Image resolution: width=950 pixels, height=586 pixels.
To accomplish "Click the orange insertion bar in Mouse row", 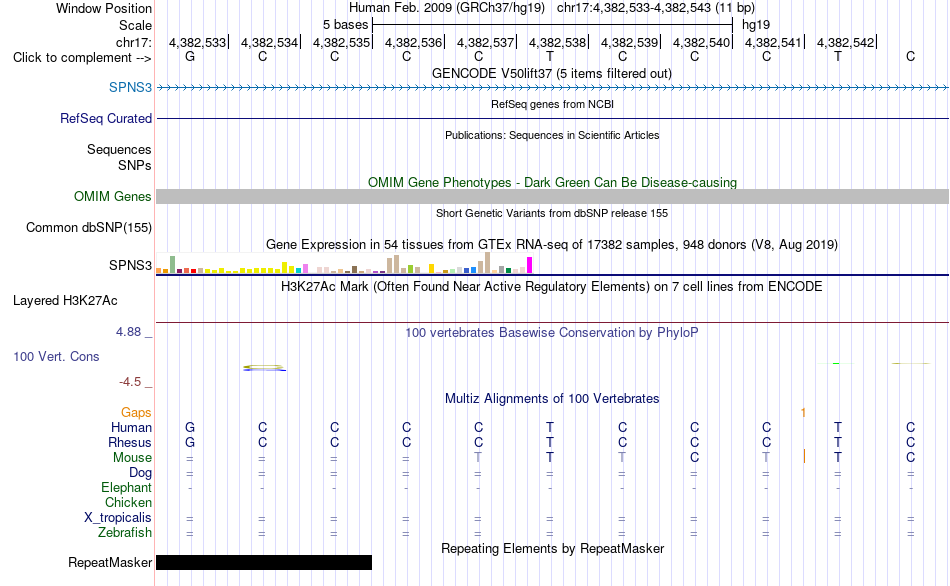I will (x=804, y=456).
